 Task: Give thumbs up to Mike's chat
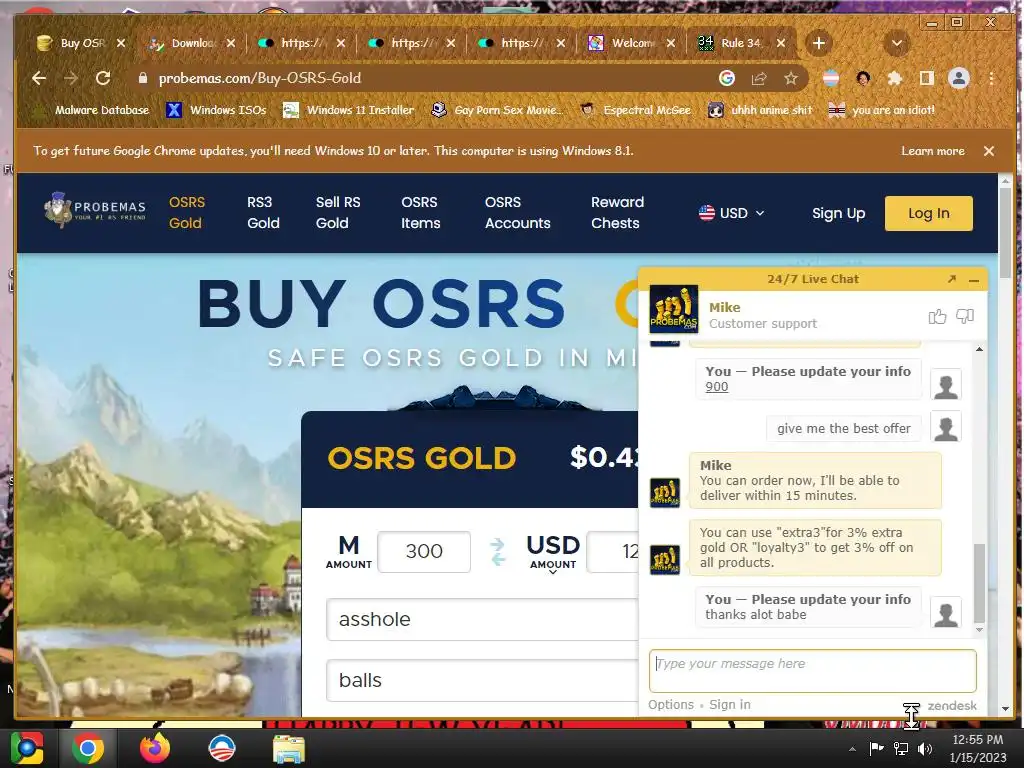[937, 317]
